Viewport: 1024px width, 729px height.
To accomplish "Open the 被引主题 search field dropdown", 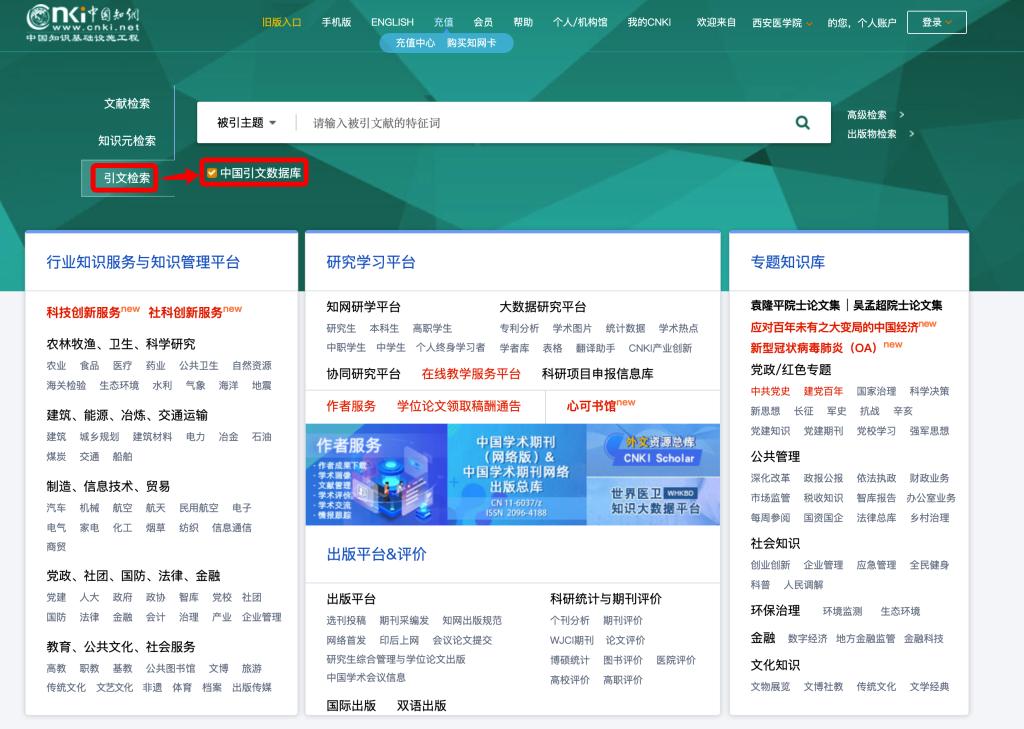I will [246, 123].
